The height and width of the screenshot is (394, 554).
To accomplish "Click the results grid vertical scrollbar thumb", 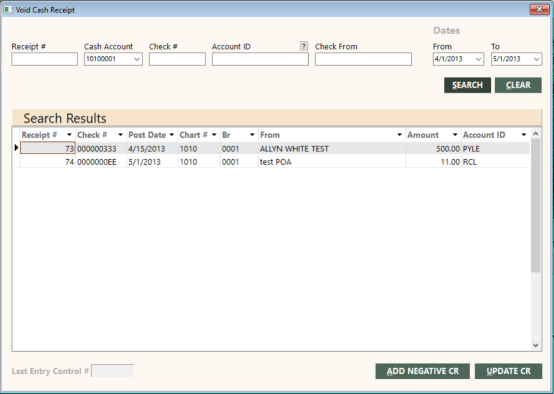I will click(536, 205).
